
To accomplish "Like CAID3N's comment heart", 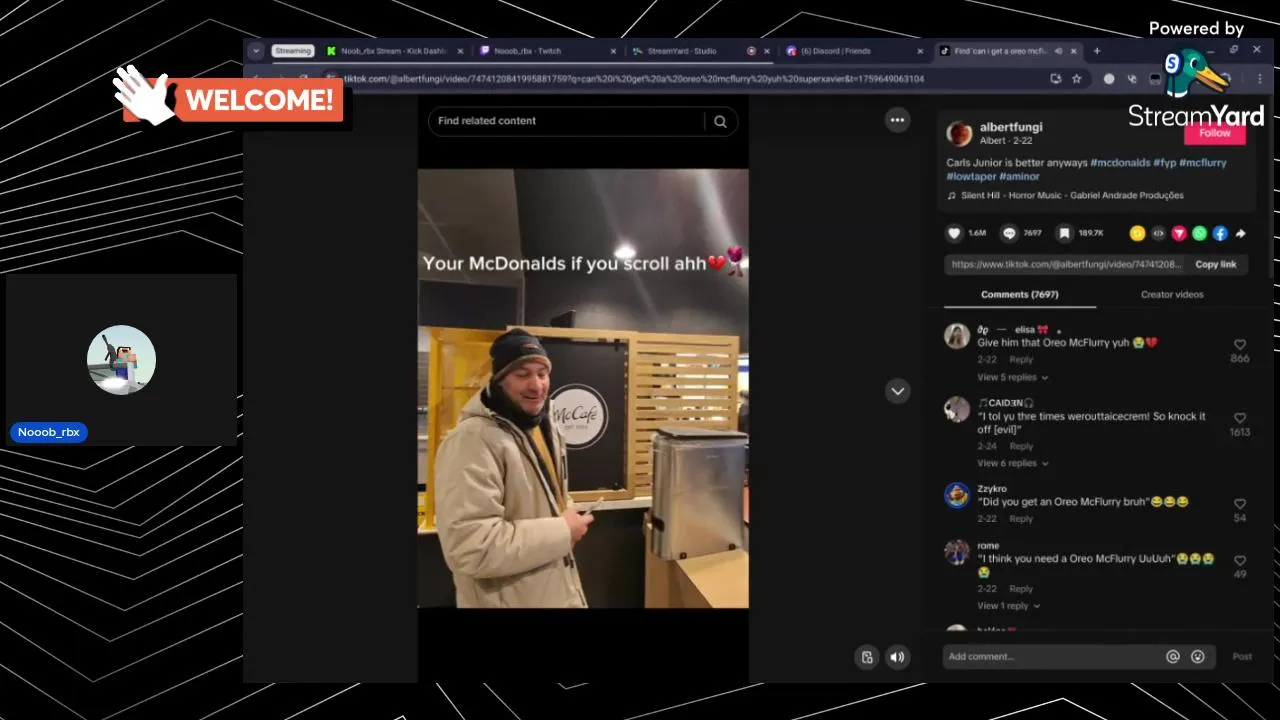I will click(x=1240, y=418).
